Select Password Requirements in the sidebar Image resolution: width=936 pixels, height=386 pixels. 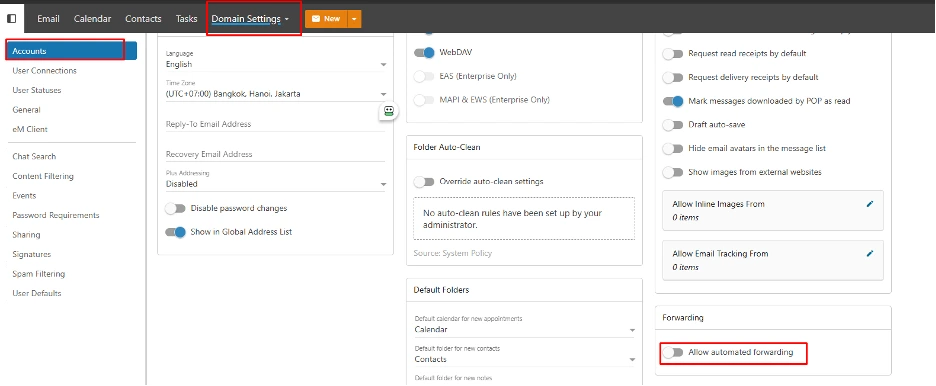point(56,215)
